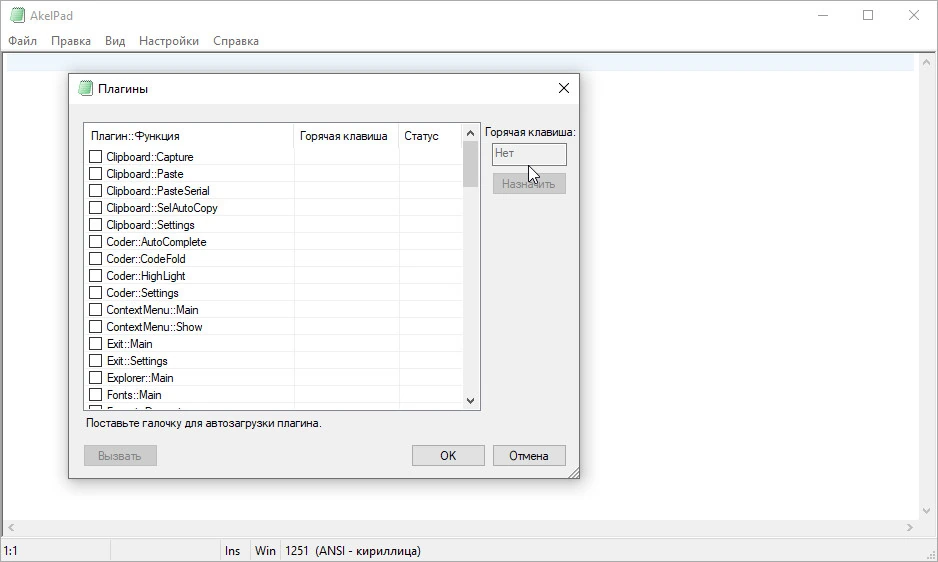Sort by Горячая клавиша column header
Viewport: 938px width, 562px height.
[346, 136]
